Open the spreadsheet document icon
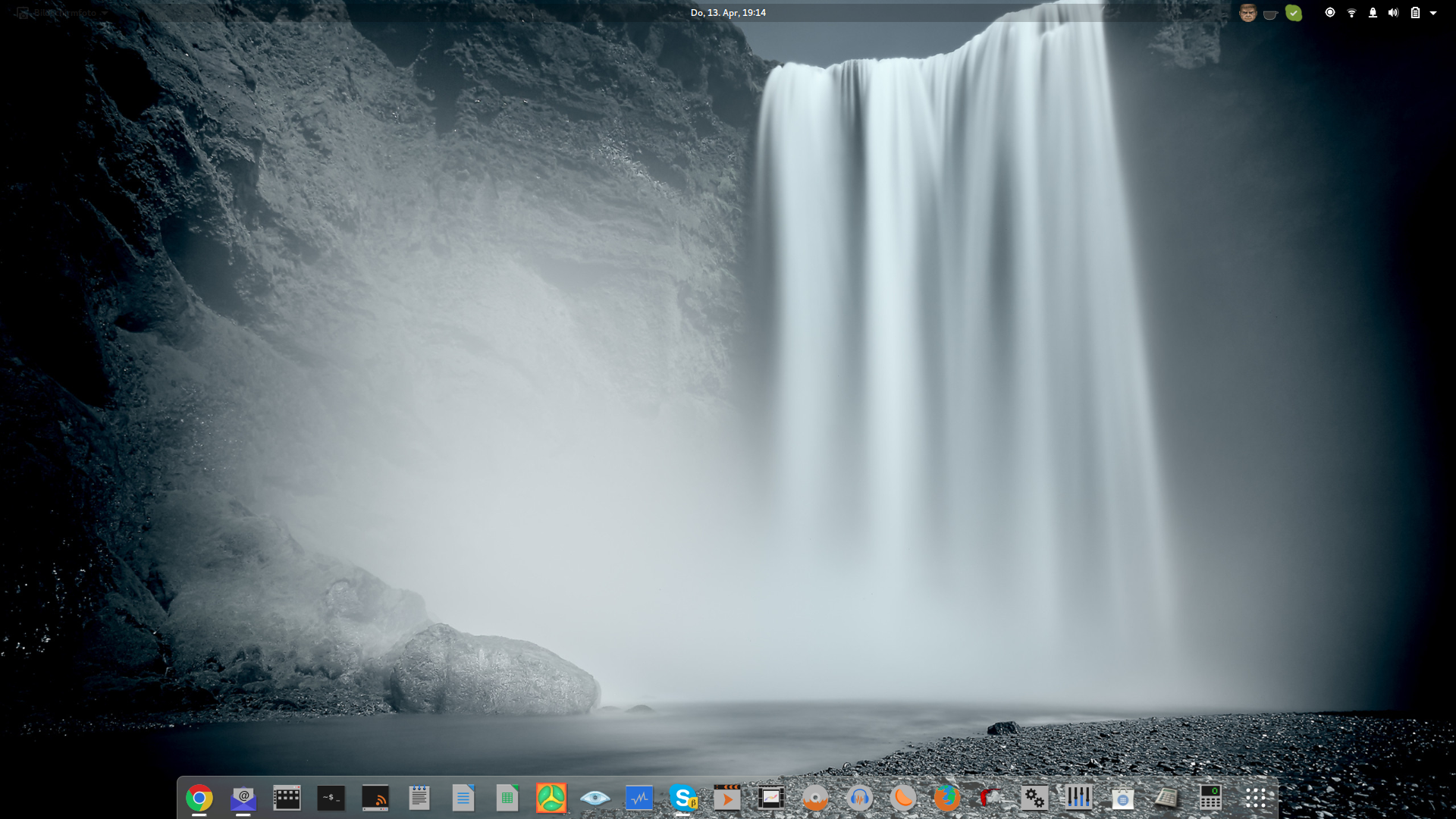Viewport: 1456px width, 819px height. (x=507, y=798)
